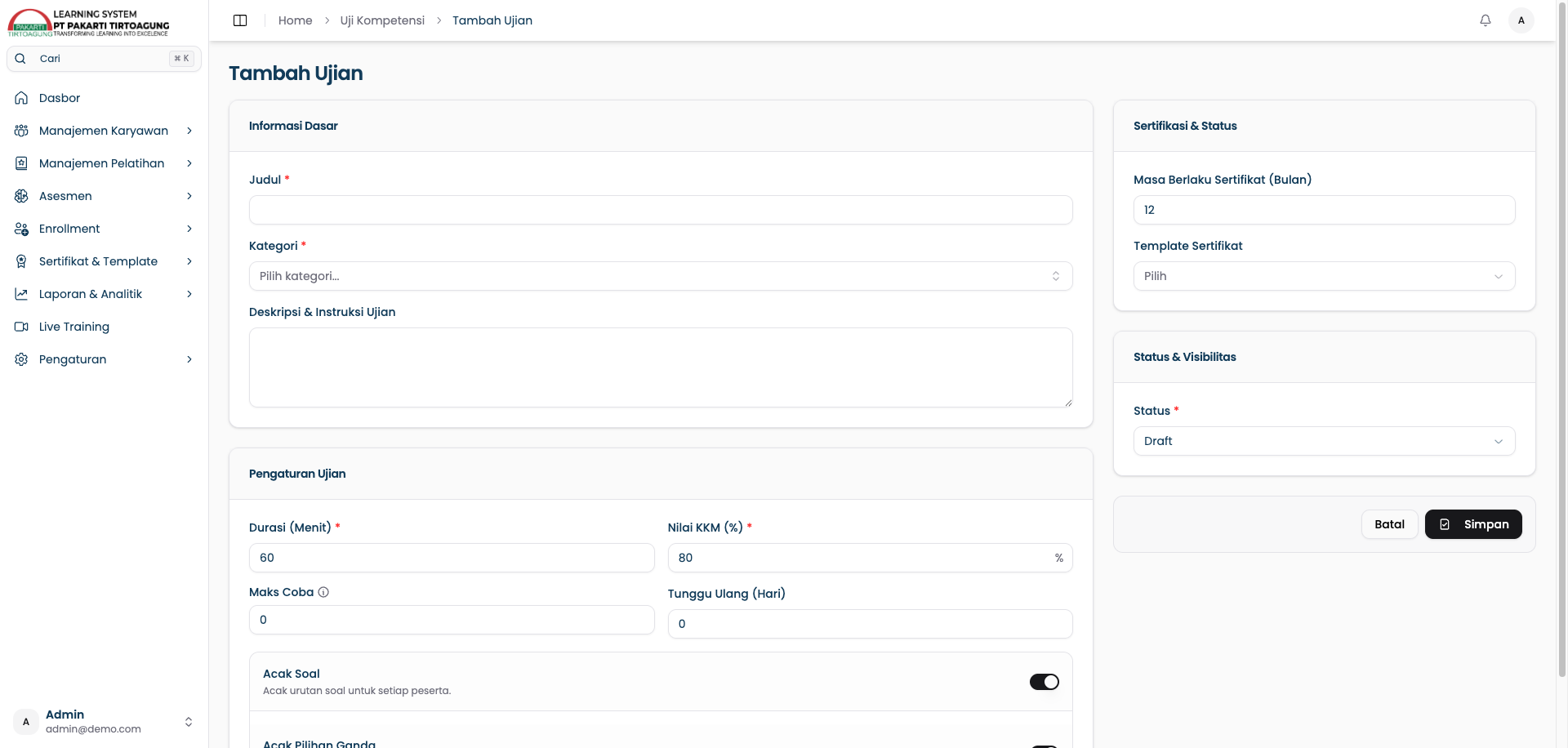Open the Status dropdown showing Draft
The image size is (1568, 748).
pyautogui.click(x=1324, y=441)
